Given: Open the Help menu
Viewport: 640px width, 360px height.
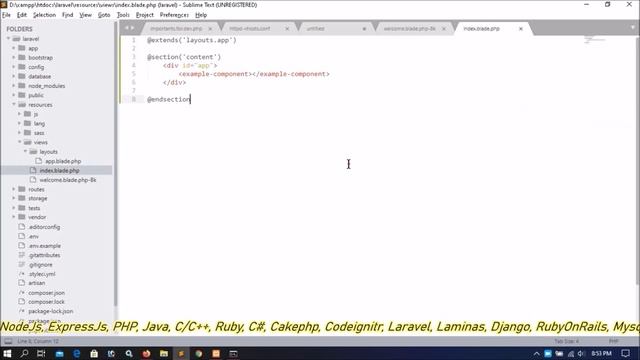Looking at the screenshot, I should pyautogui.click(x=201, y=15).
